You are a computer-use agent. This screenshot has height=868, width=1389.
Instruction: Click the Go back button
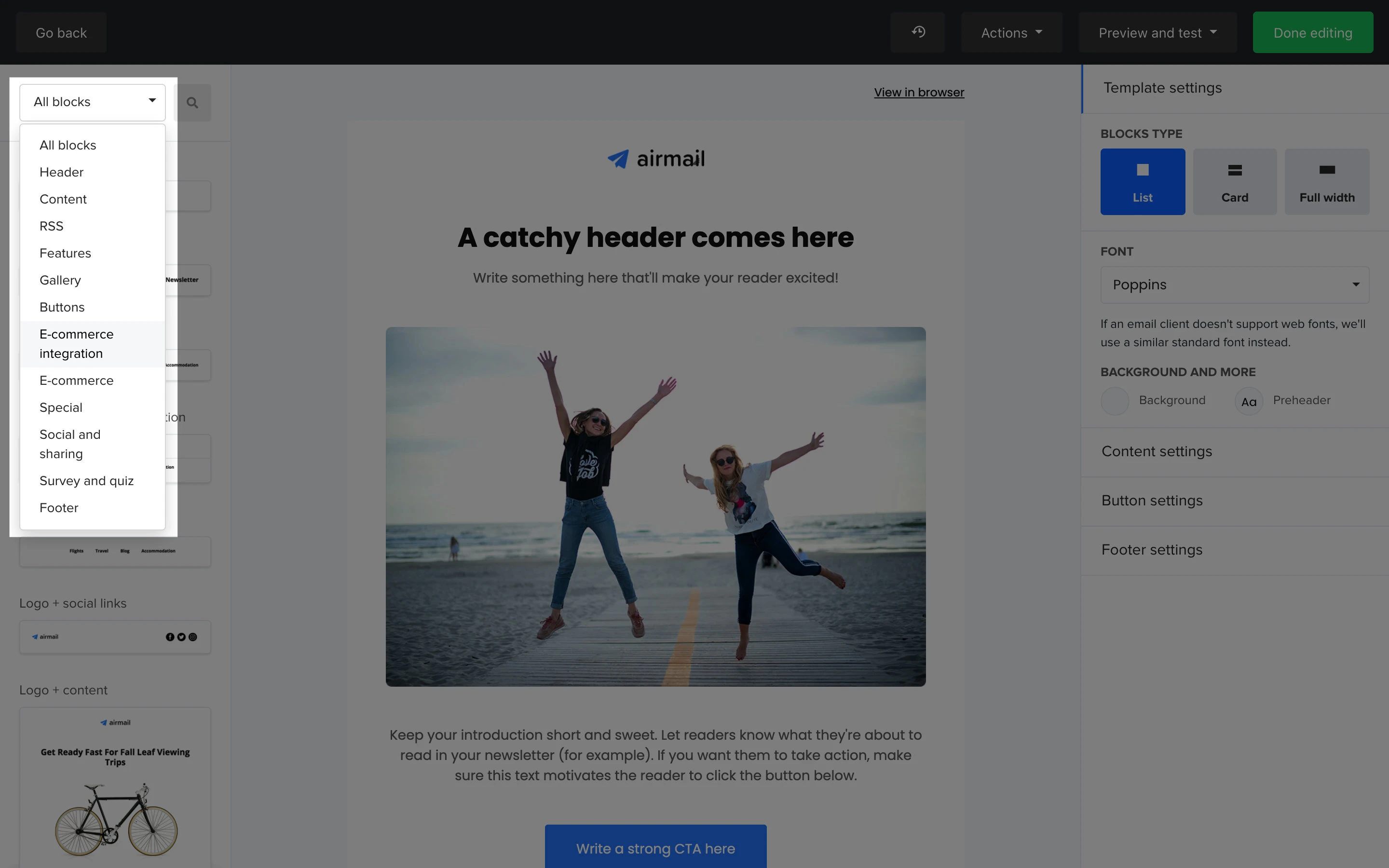tap(61, 33)
